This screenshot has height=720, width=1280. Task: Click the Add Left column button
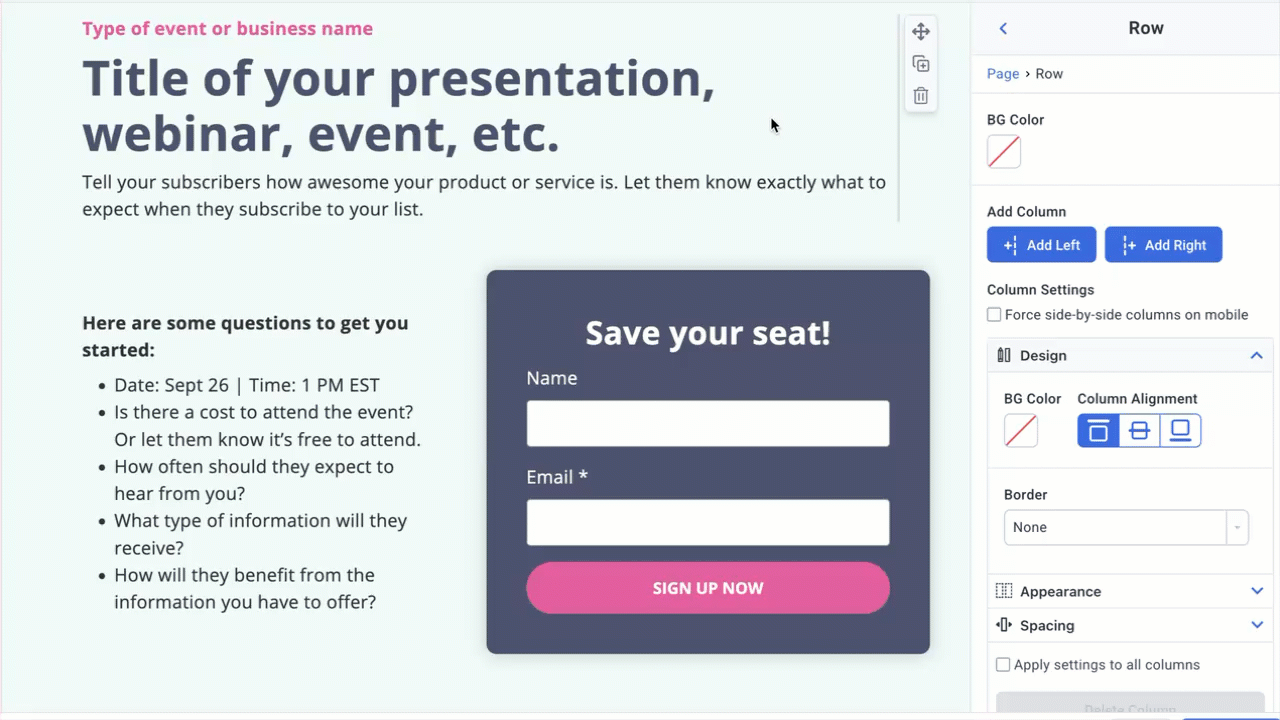(x=1041, y=244)
